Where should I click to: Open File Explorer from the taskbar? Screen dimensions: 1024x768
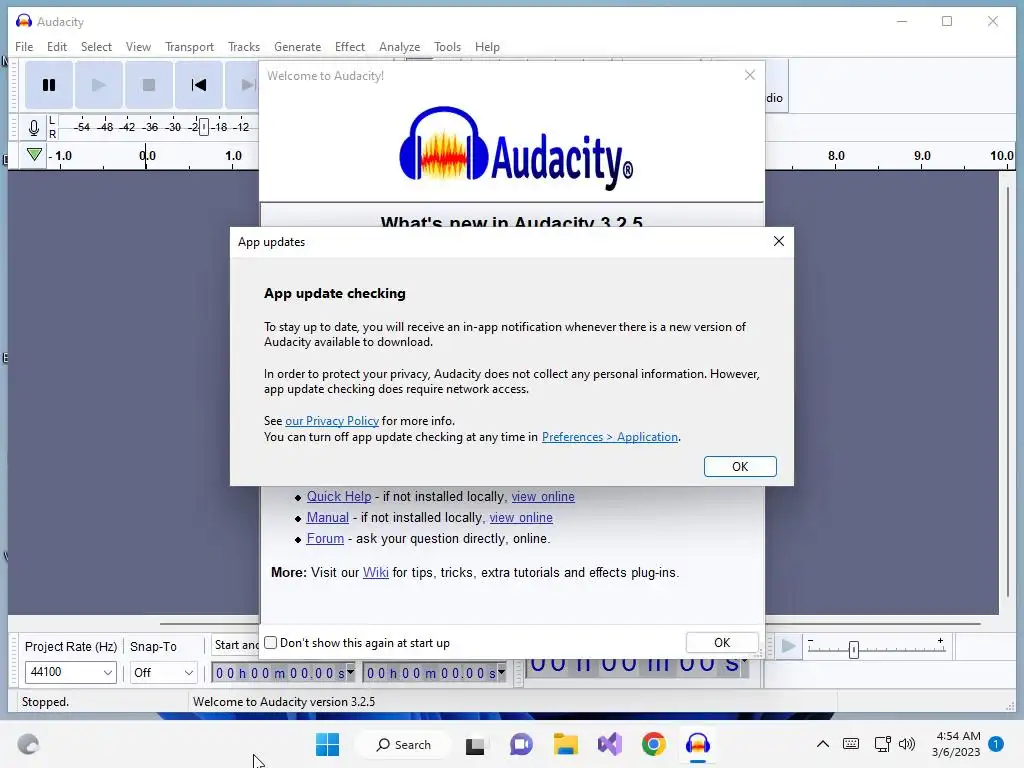[x=566, y=744]
